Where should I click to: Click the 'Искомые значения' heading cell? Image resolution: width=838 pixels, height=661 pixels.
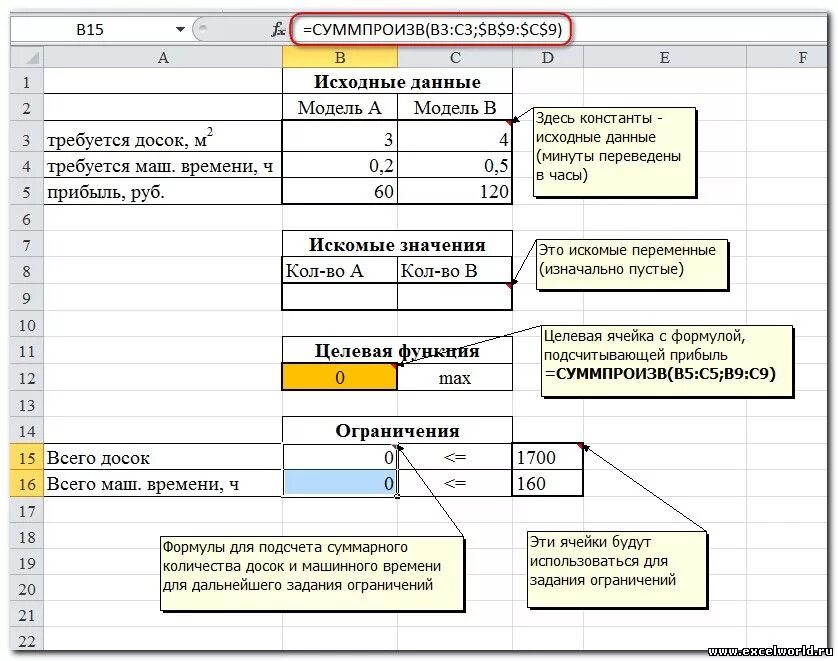(x=397, y=245)
